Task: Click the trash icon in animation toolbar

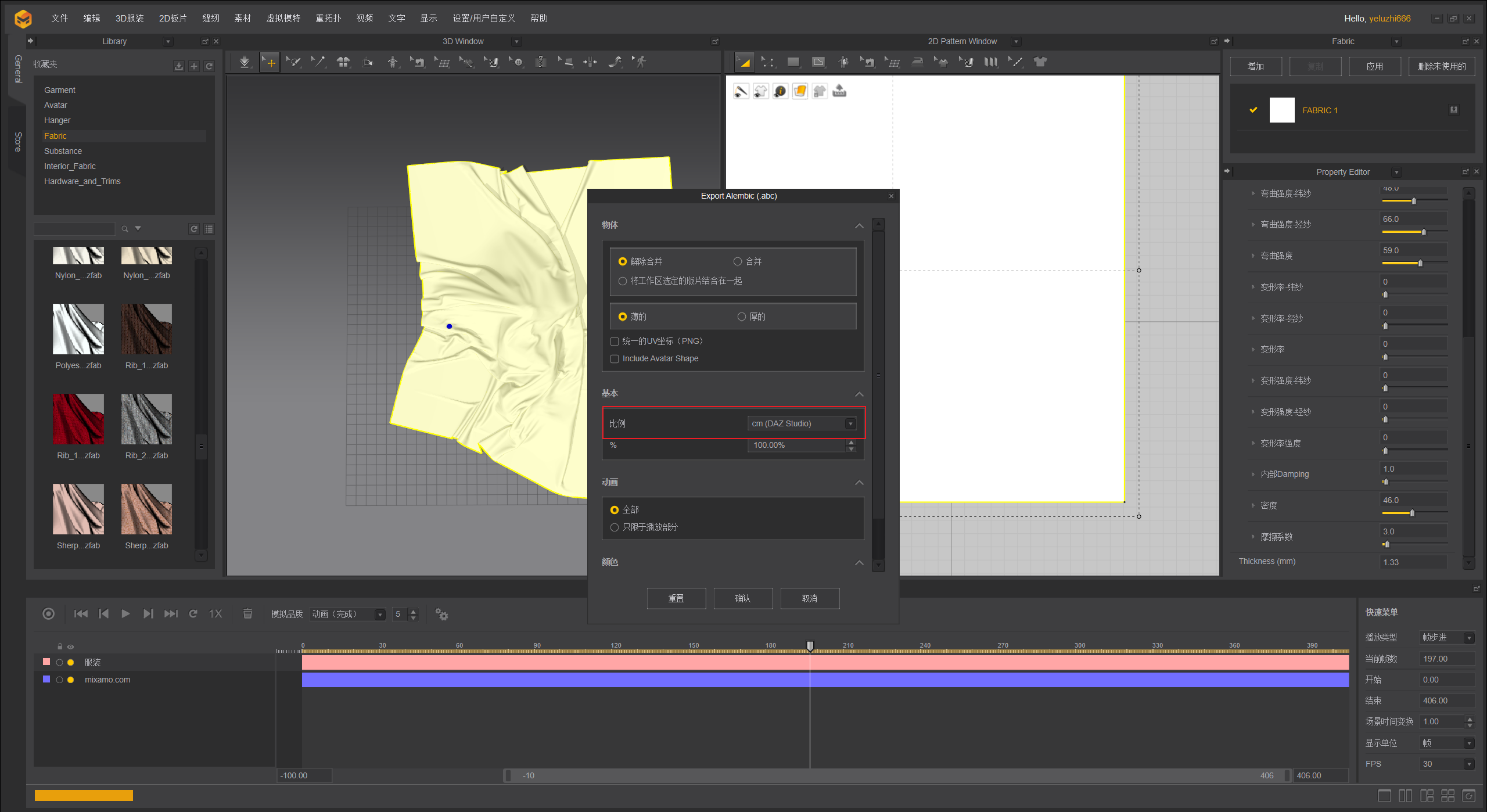Action: tap(247, 614)
